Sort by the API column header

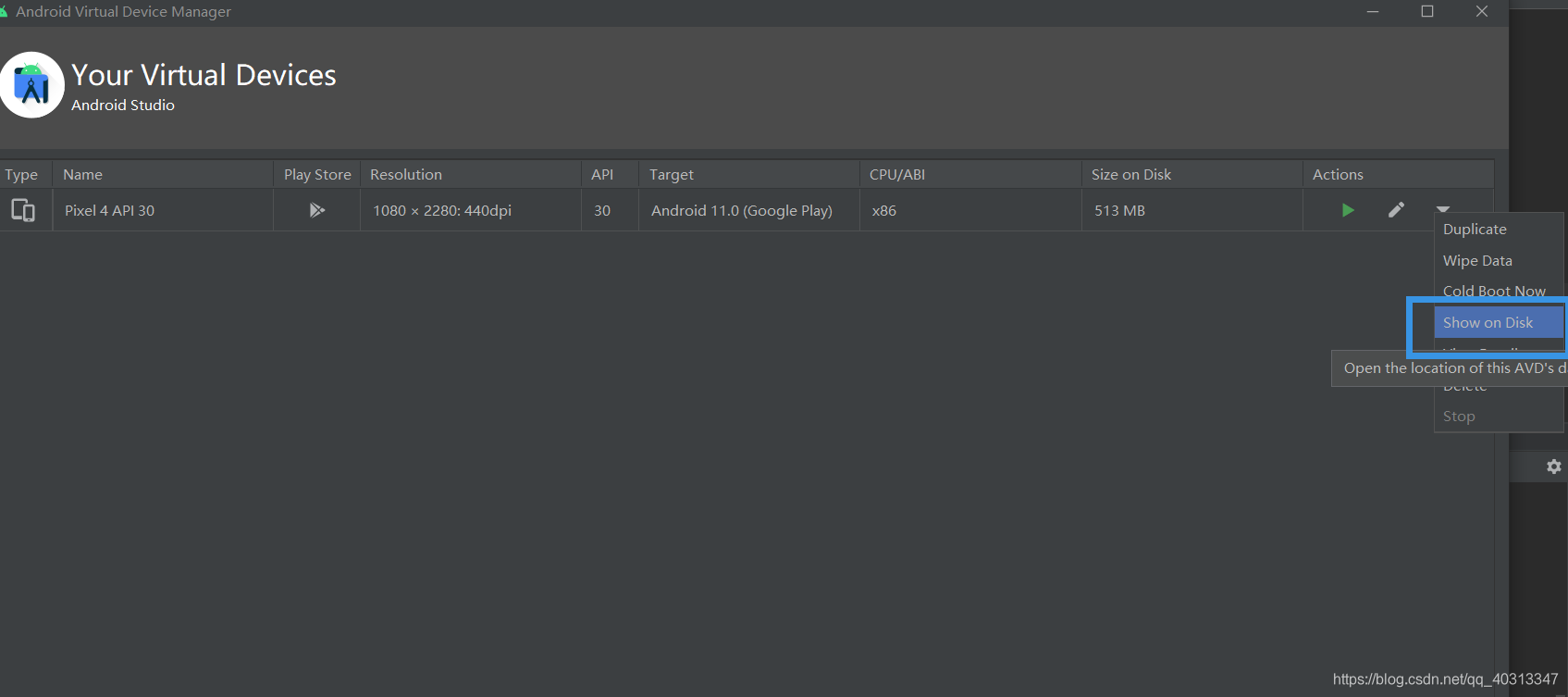(x=611, y=174)
